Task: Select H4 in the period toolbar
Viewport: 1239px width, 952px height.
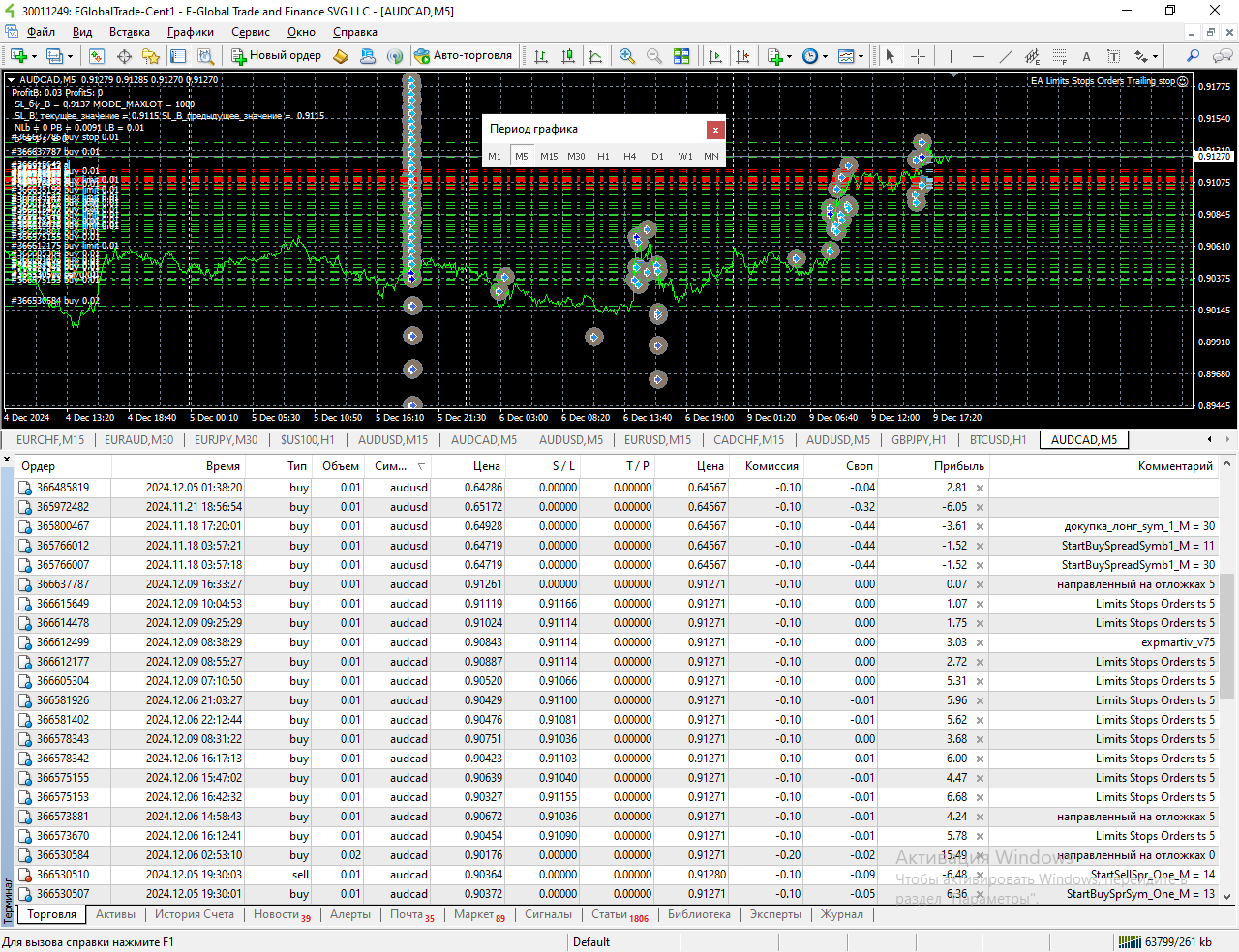Action: (x=629, y=156)
